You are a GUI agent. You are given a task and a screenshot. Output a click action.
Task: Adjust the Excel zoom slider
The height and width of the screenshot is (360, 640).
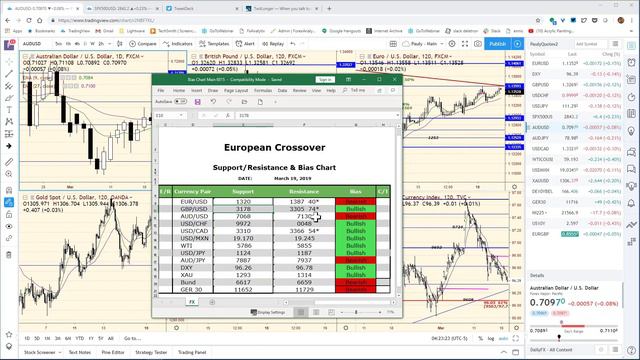pyautogui.click(x=356, y=312)
